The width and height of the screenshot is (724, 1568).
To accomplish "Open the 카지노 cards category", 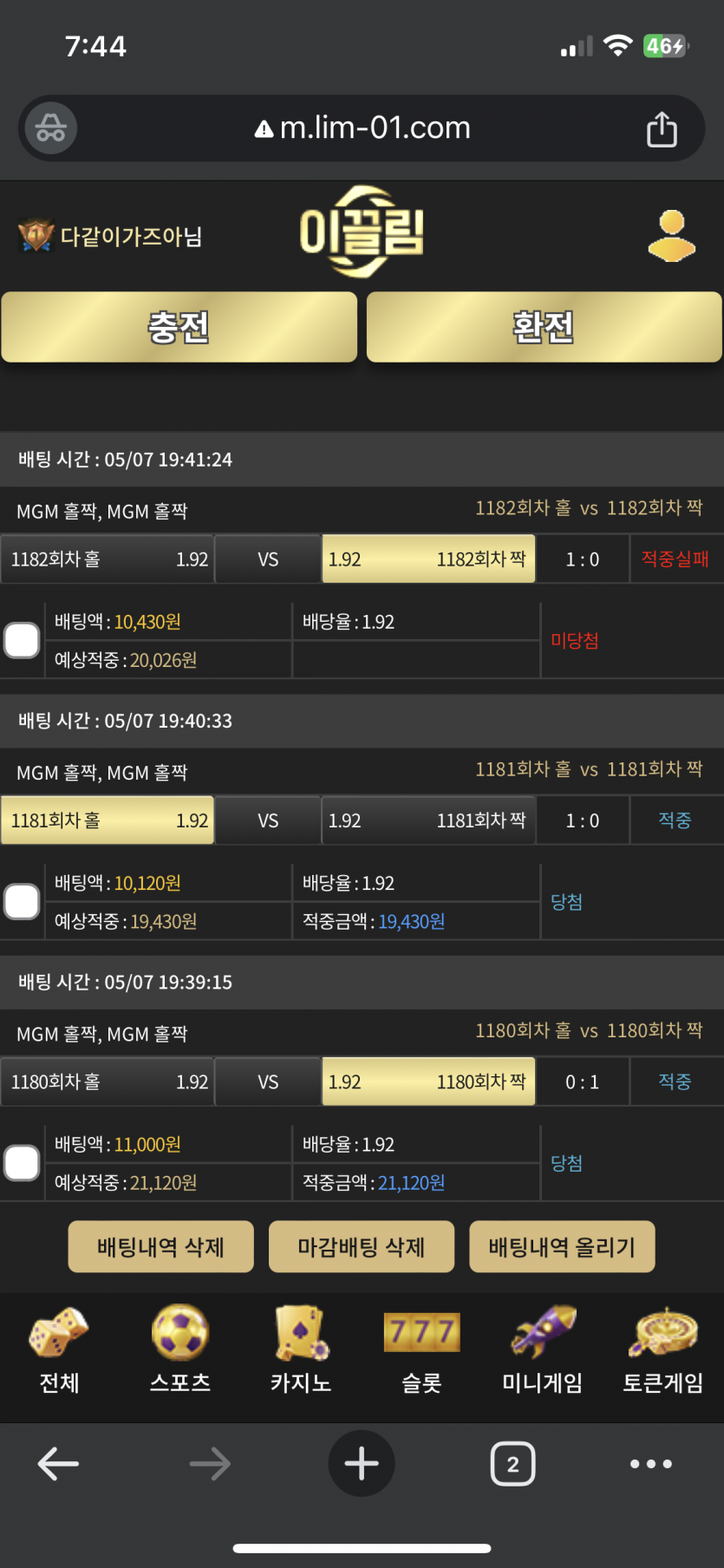I will (x=300, y=1351).
